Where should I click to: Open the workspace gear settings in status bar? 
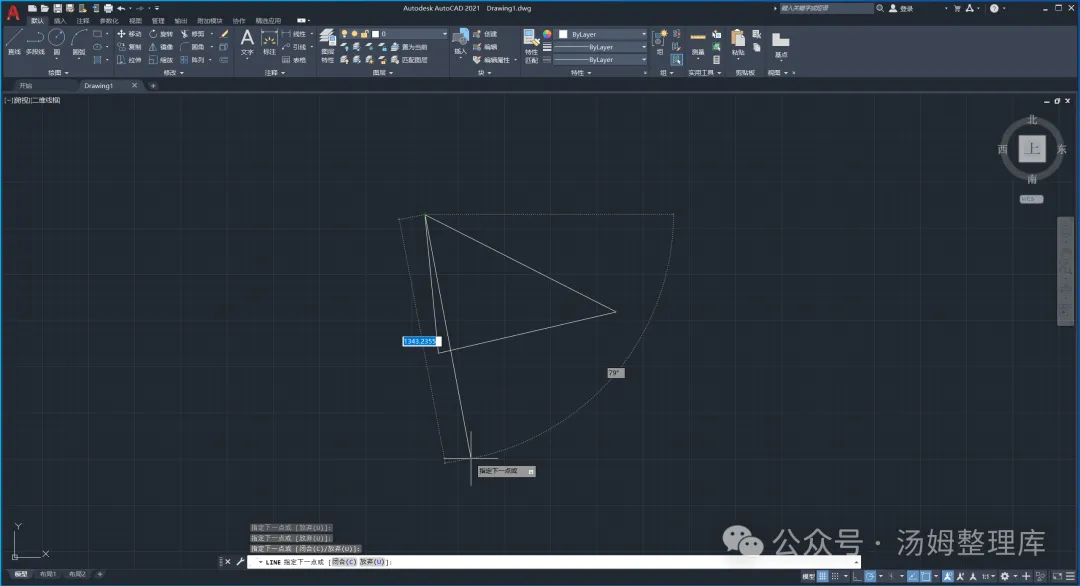click(x=1005, y=576)
